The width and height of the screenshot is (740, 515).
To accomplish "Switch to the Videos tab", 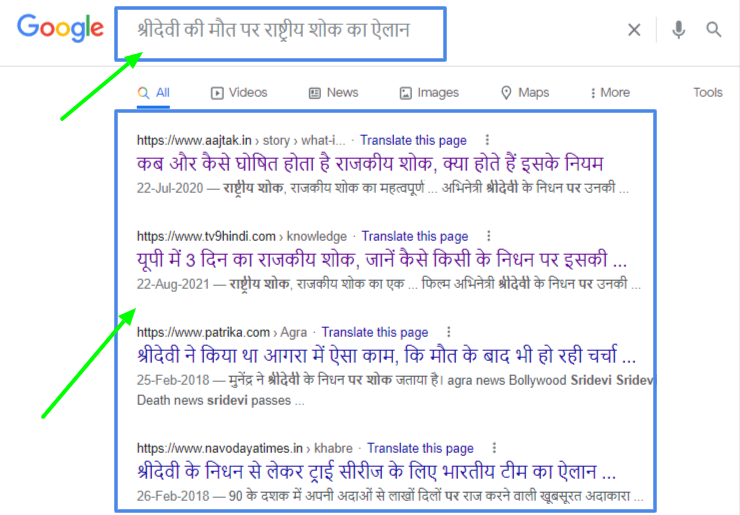I will tap(239, 93).
